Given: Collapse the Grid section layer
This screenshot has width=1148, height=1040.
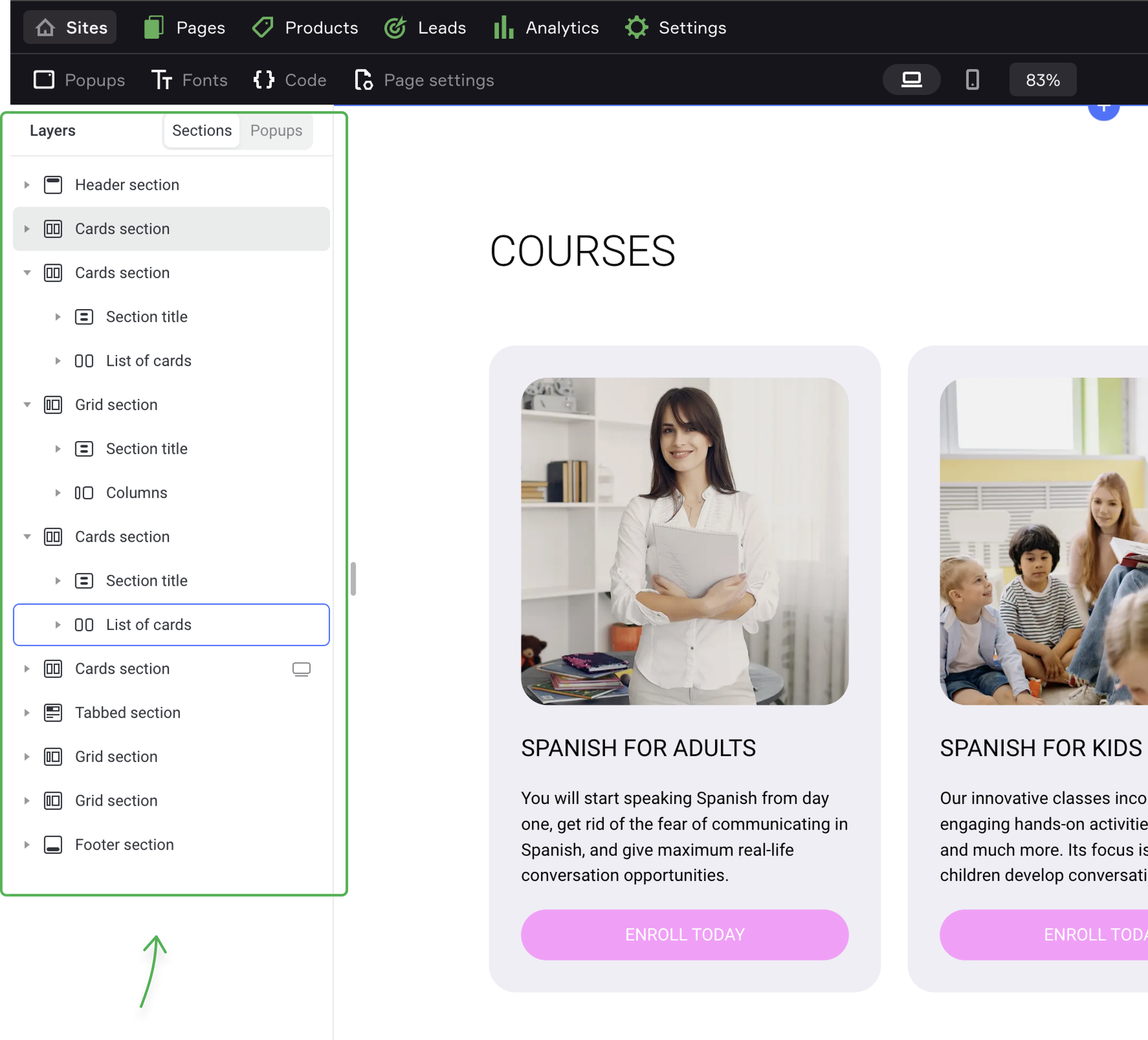Looking at the screenshot, I should tap(27, 405).
